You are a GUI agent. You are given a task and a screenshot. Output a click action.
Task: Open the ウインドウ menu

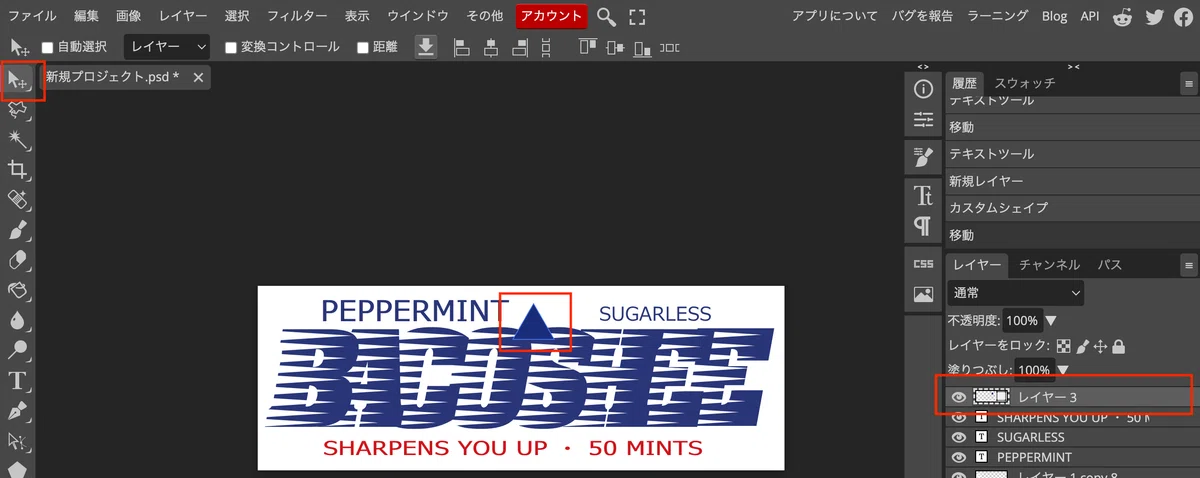417,16
